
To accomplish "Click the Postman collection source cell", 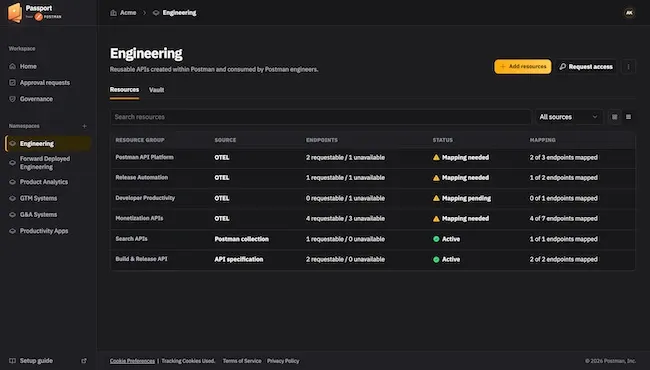I will point(242,239).
